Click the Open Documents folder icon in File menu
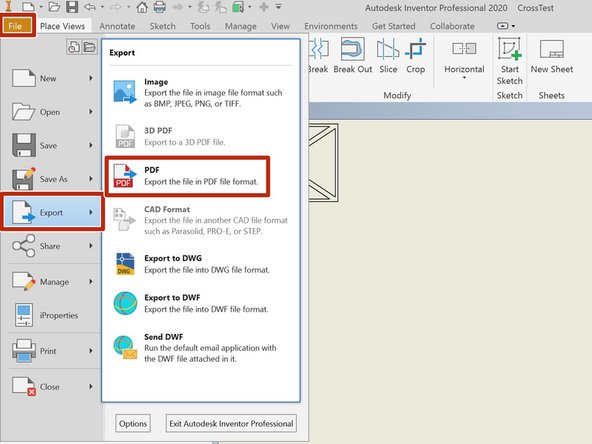The height and width of the screenshot is (444, 592). (x=89, y=47)
